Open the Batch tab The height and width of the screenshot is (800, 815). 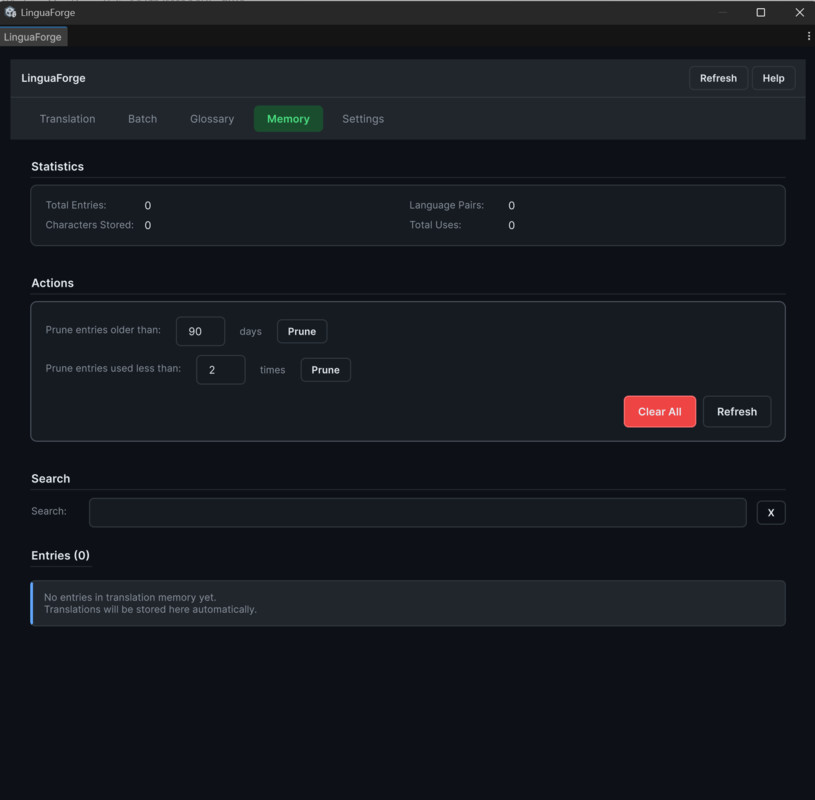tap(142, 118)
